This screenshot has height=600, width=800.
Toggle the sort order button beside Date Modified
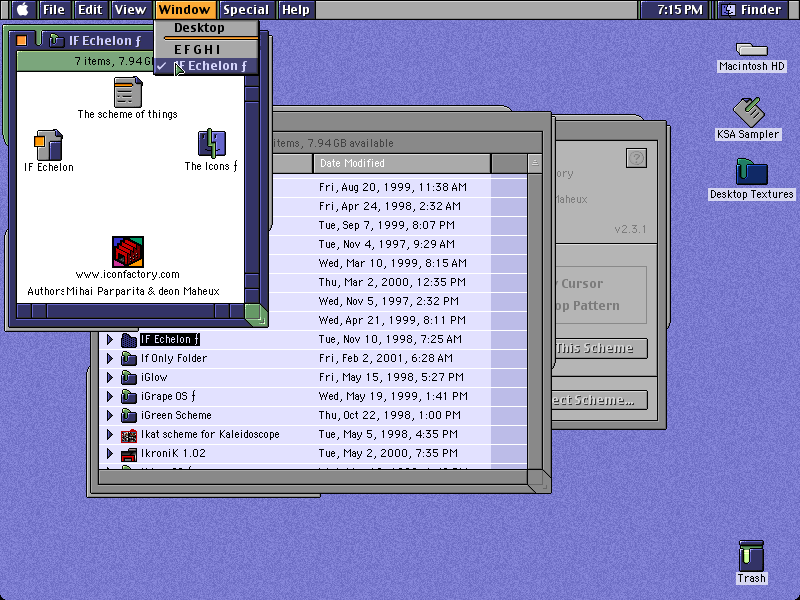pos(535,163)
